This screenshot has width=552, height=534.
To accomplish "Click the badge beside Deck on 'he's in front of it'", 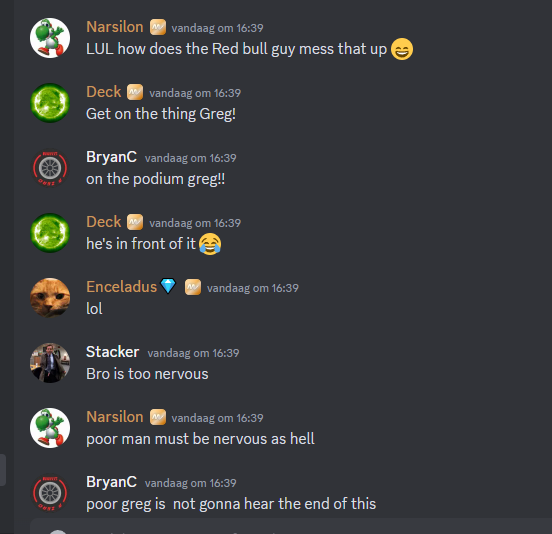I will (x=135, y=222).
